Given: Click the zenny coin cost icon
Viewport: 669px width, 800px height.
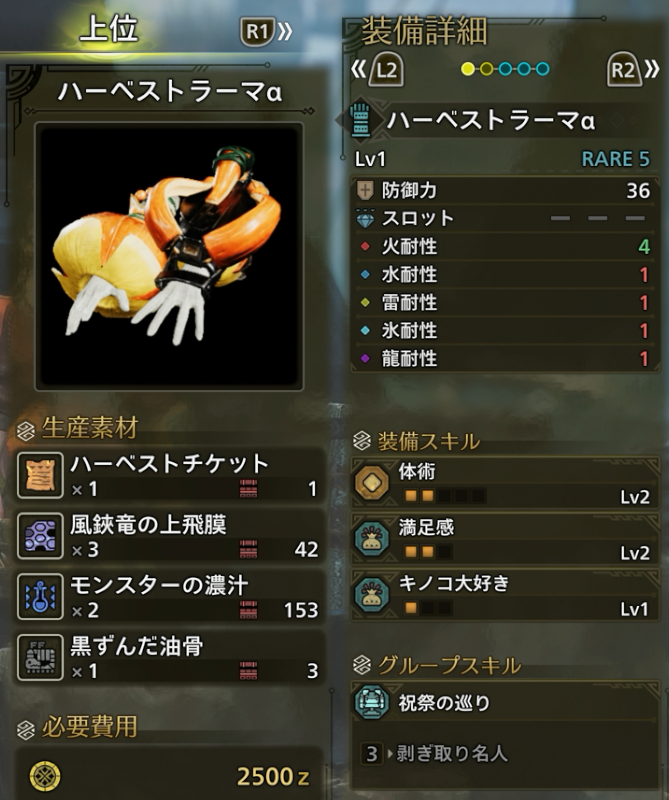Looking at the screenshot, I should pos(45,776).
